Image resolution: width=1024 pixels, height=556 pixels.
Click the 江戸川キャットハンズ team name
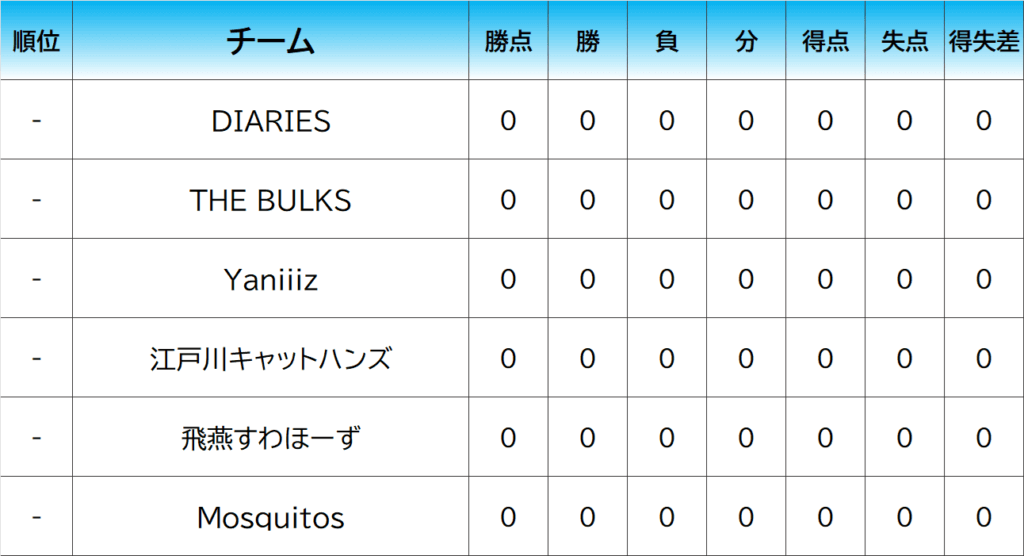pos(270,359)
